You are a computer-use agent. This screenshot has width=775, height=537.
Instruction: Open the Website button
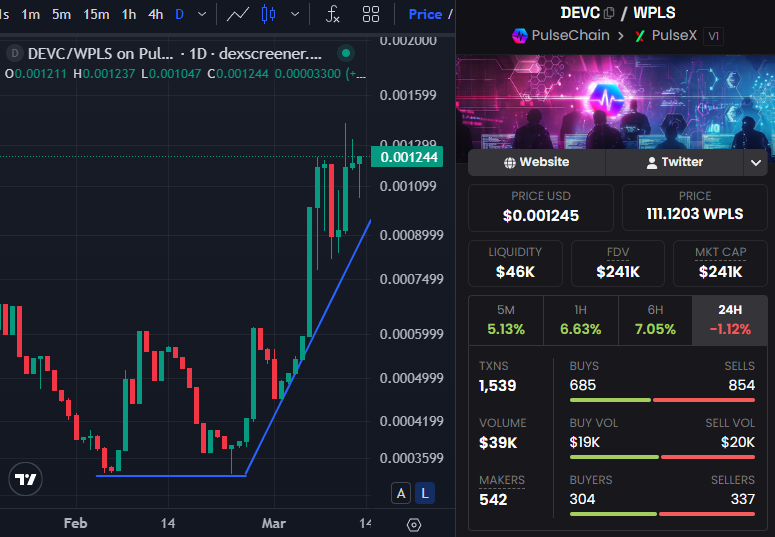pyautogui.click(x=537, y=162)
